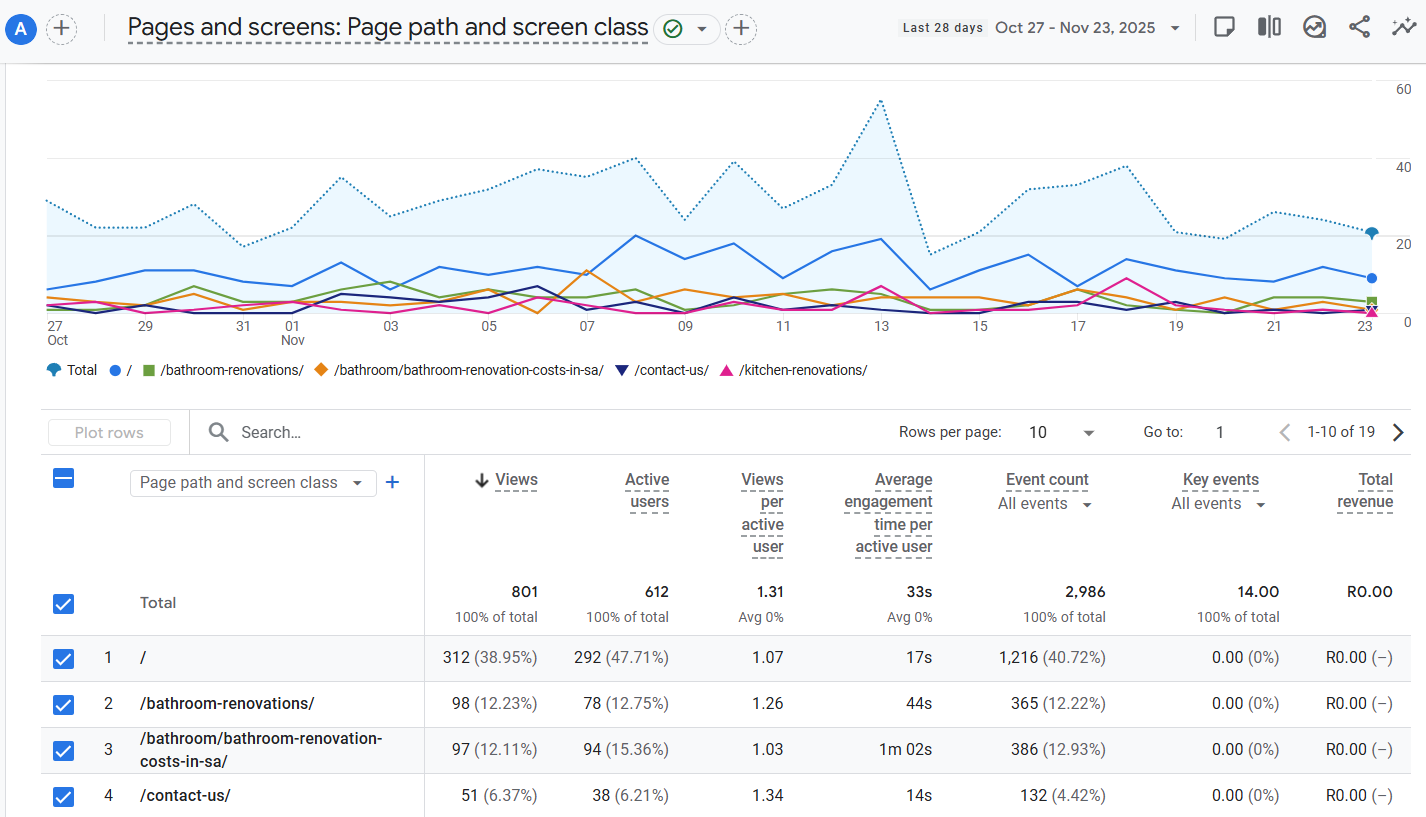Screen dimensions: 1426x817
Task: Select the bathroom-renovation-costs-in-sa legend entry
Action: 459,370
